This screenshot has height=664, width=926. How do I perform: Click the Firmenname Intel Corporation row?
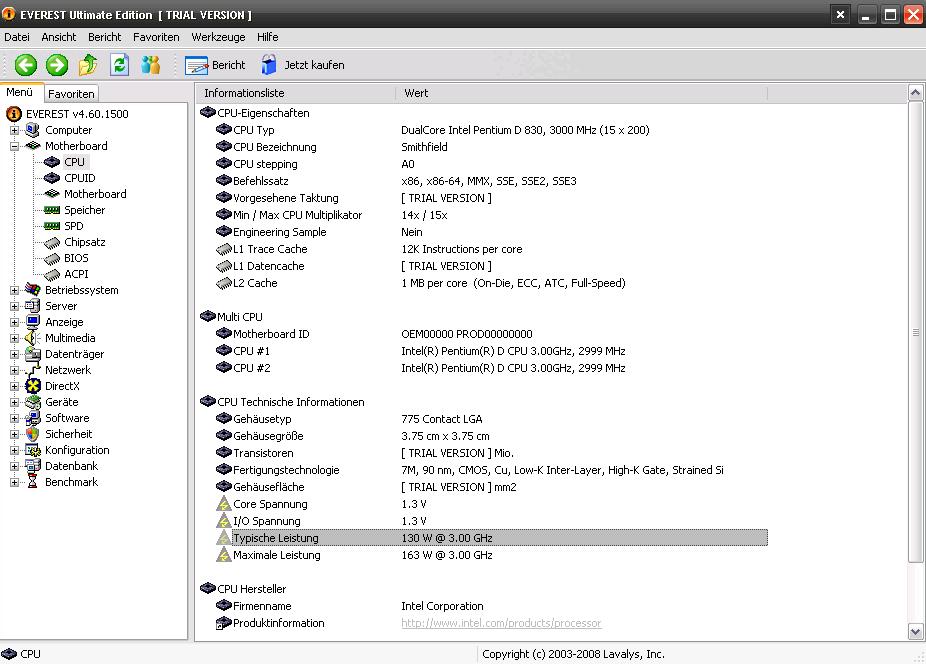[x=491, y=606]
